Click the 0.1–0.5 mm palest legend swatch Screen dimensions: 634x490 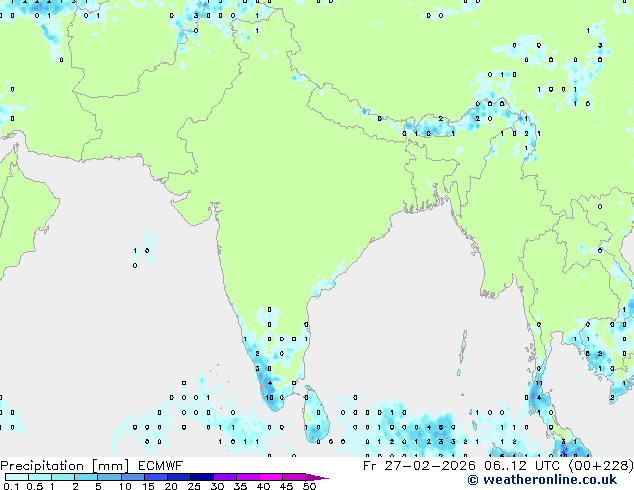point(17,477)
